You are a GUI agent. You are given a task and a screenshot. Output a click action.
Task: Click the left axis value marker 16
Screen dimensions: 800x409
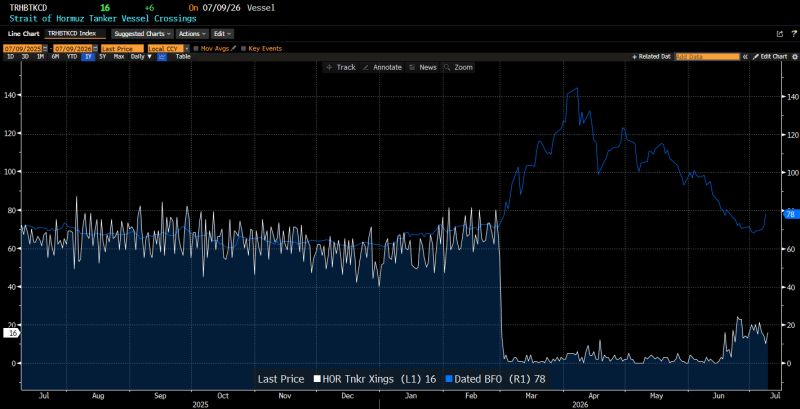(x=12, y=333)
